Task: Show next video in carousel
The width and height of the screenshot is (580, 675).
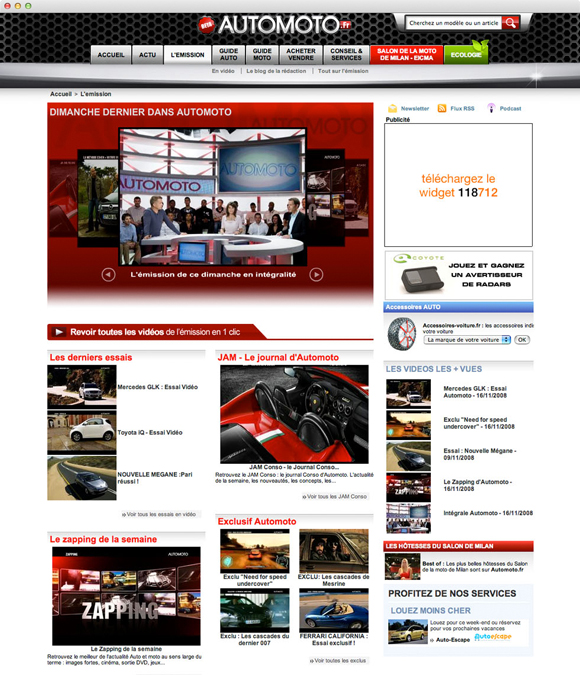Action: [x=316, y=275]
